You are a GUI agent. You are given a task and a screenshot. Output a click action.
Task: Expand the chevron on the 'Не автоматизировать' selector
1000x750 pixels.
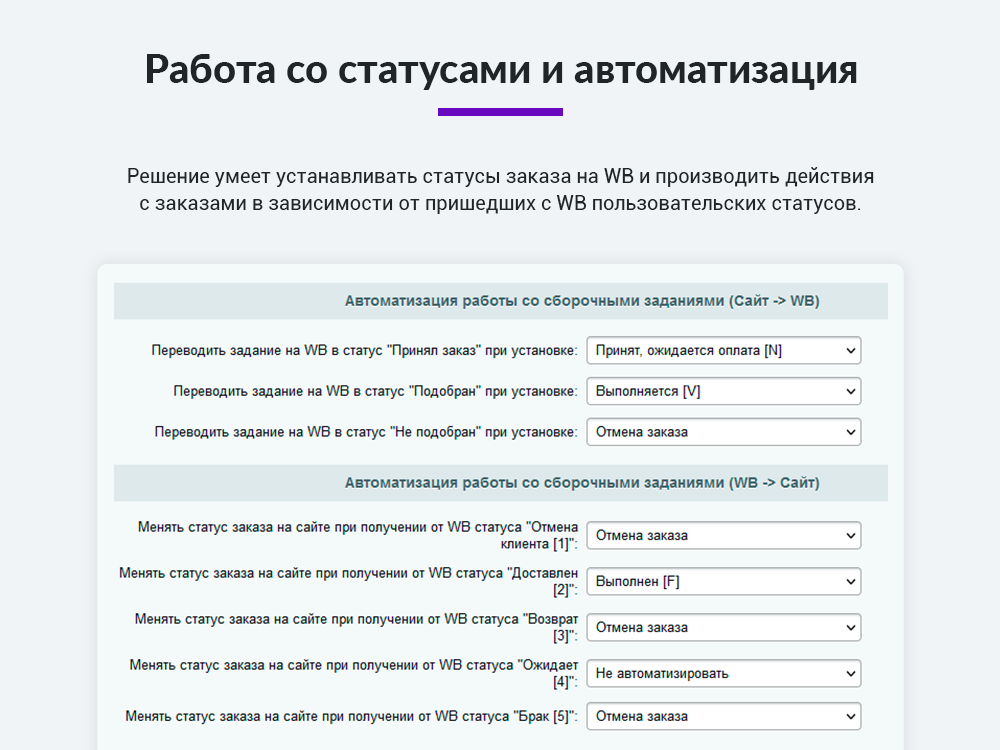850,673
